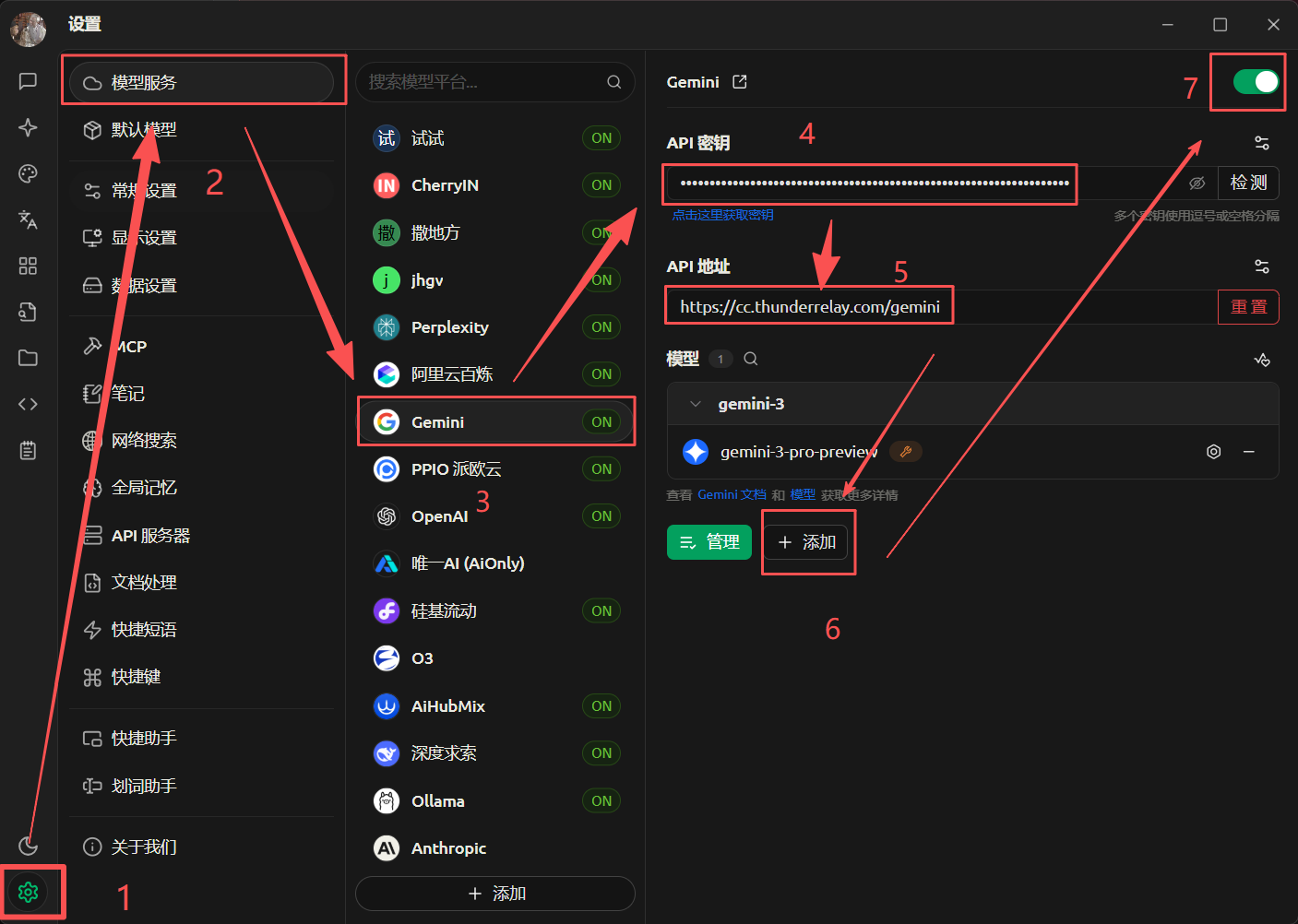1298x924 pixels.
Task: Open the chat assistant icon in left sidebar
Action: pos(28,81)
